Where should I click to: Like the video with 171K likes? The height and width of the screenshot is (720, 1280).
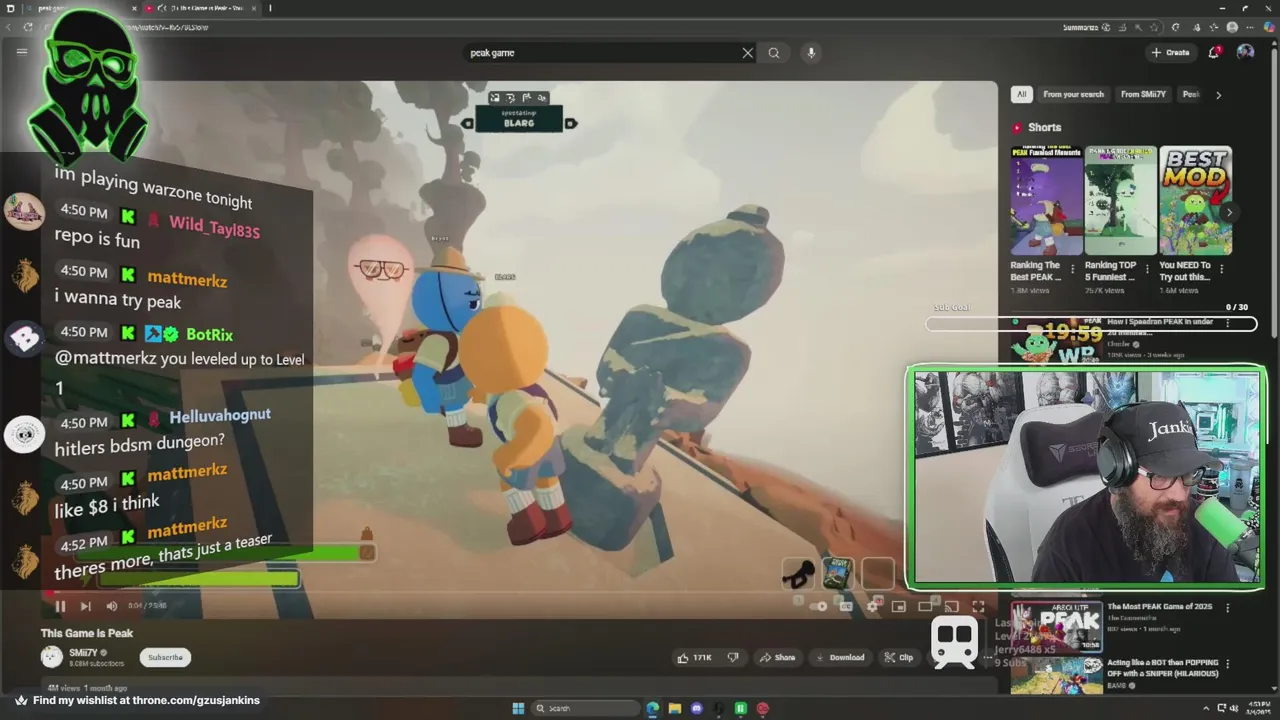pyautogui.click(x=695, y=657)
